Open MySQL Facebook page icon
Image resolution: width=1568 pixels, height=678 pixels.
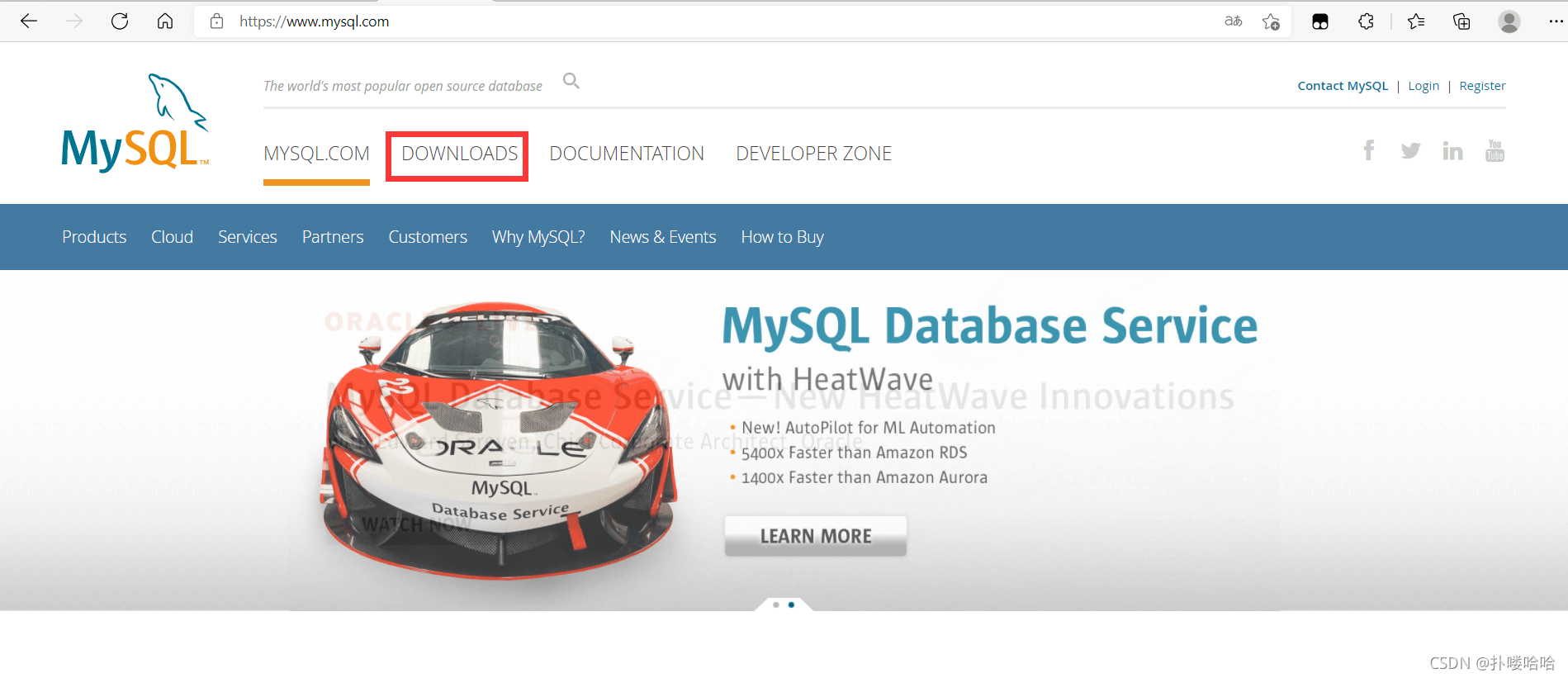point(1368,150)
